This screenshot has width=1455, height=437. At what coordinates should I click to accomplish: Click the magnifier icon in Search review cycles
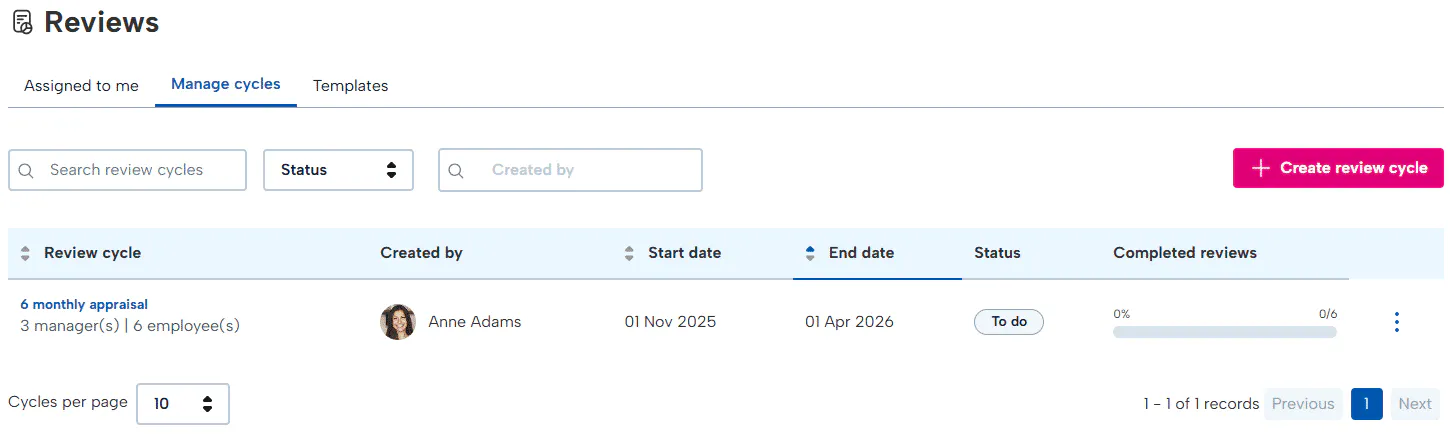(x=26, y=170)
